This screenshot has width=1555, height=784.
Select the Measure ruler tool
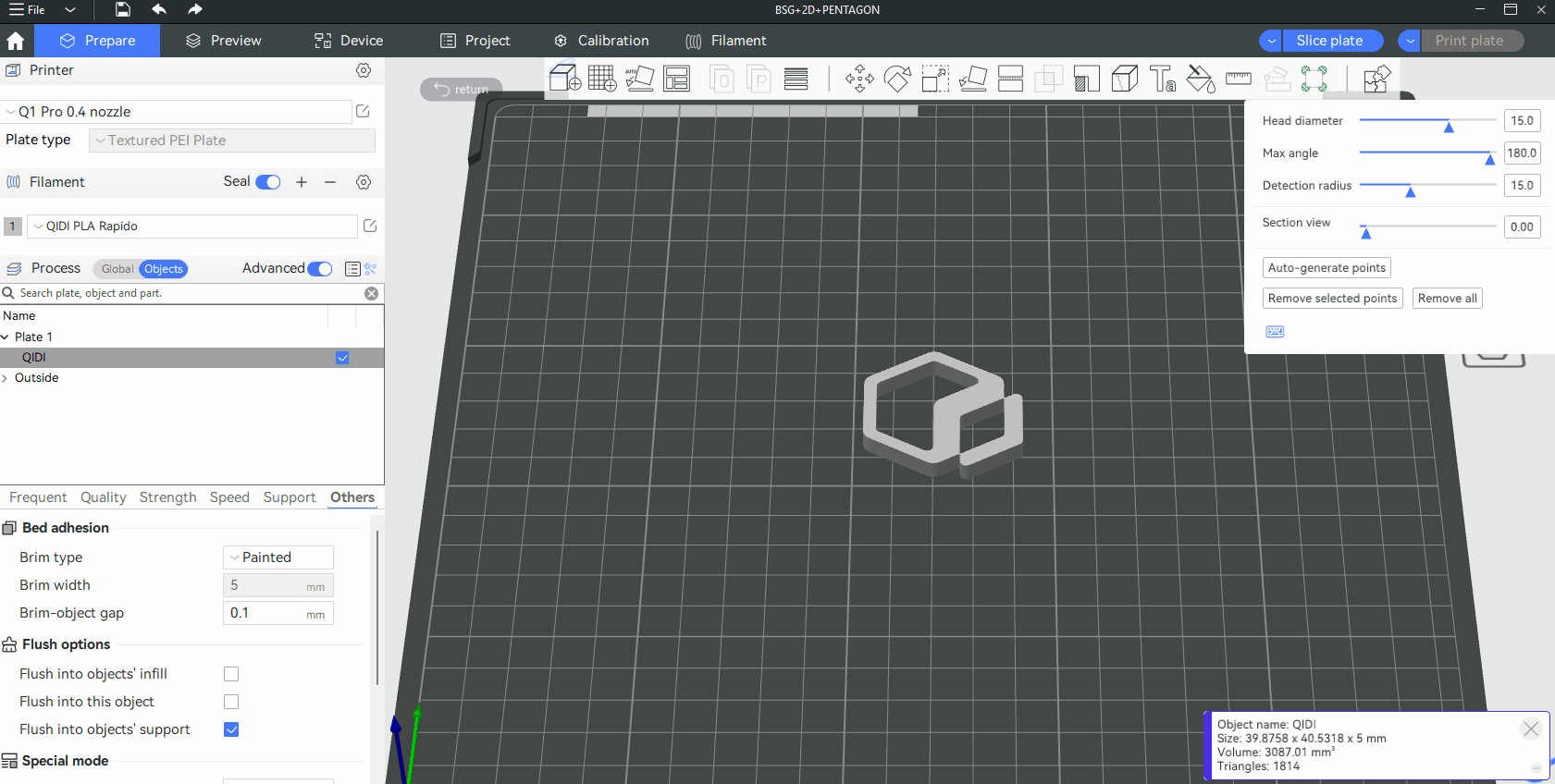point(1238,79)
